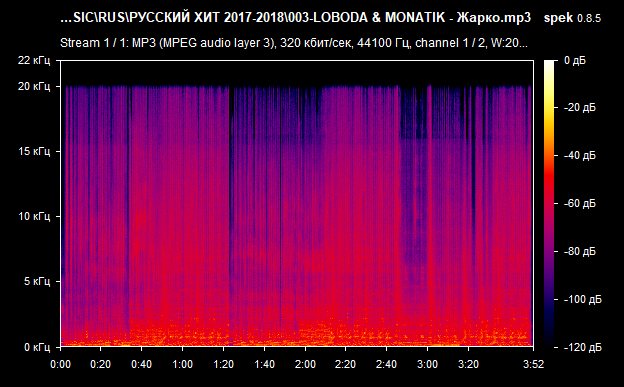
Task: Click the '2:00' time axis label
Action: pos(306,364)
